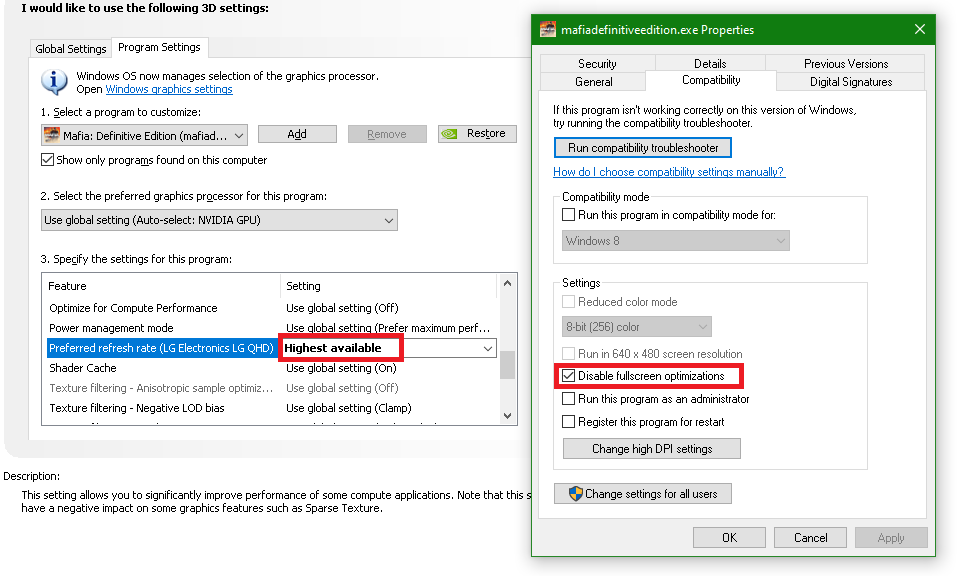This screenshot has height=576, width=968.
Task: Check Run this program as an administrator
Action: click(x=569, y=399)
